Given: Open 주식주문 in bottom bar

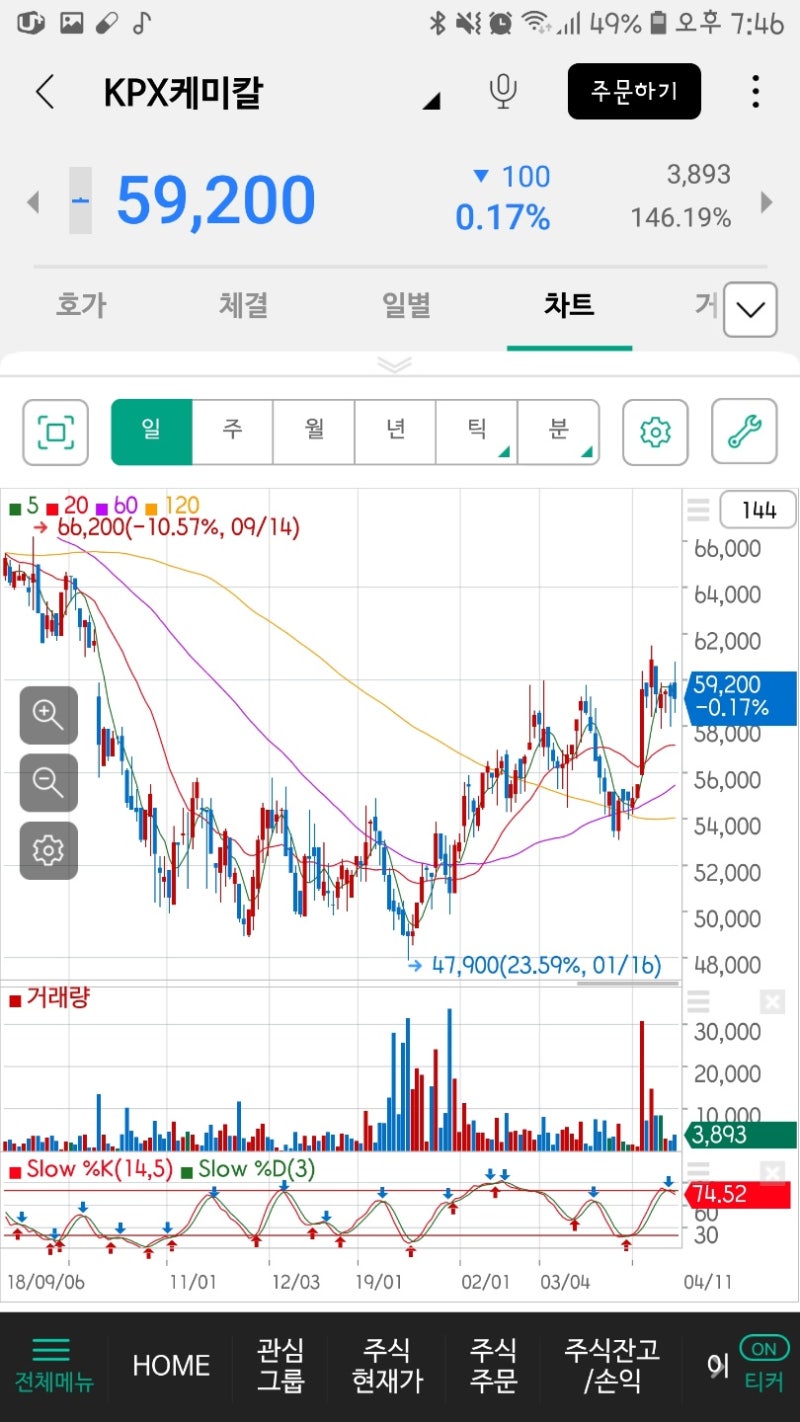Looking at the screenshot, I should coord(494,1365).
